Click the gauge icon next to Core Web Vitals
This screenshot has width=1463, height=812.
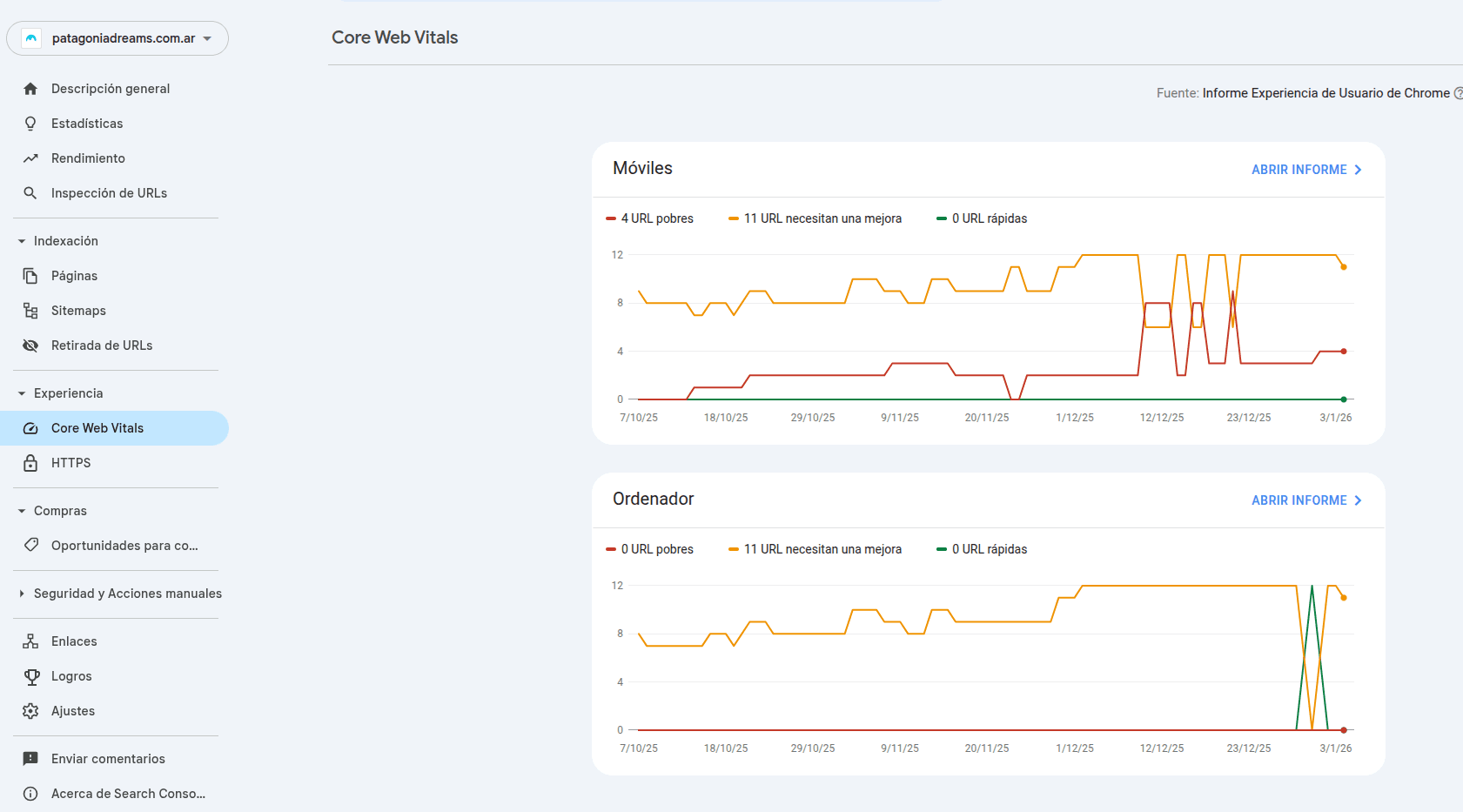[30, 428]
